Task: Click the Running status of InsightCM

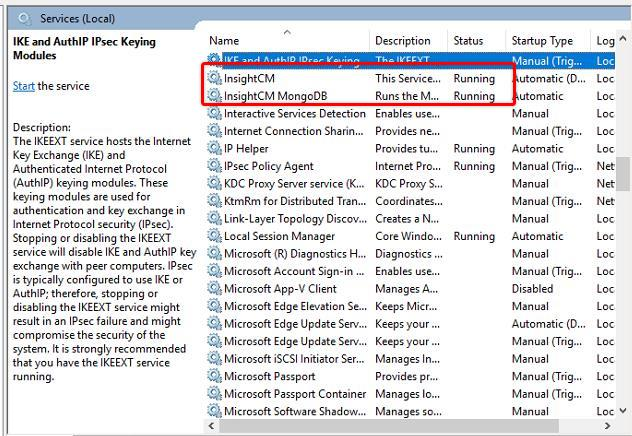Action: (474, 78)
